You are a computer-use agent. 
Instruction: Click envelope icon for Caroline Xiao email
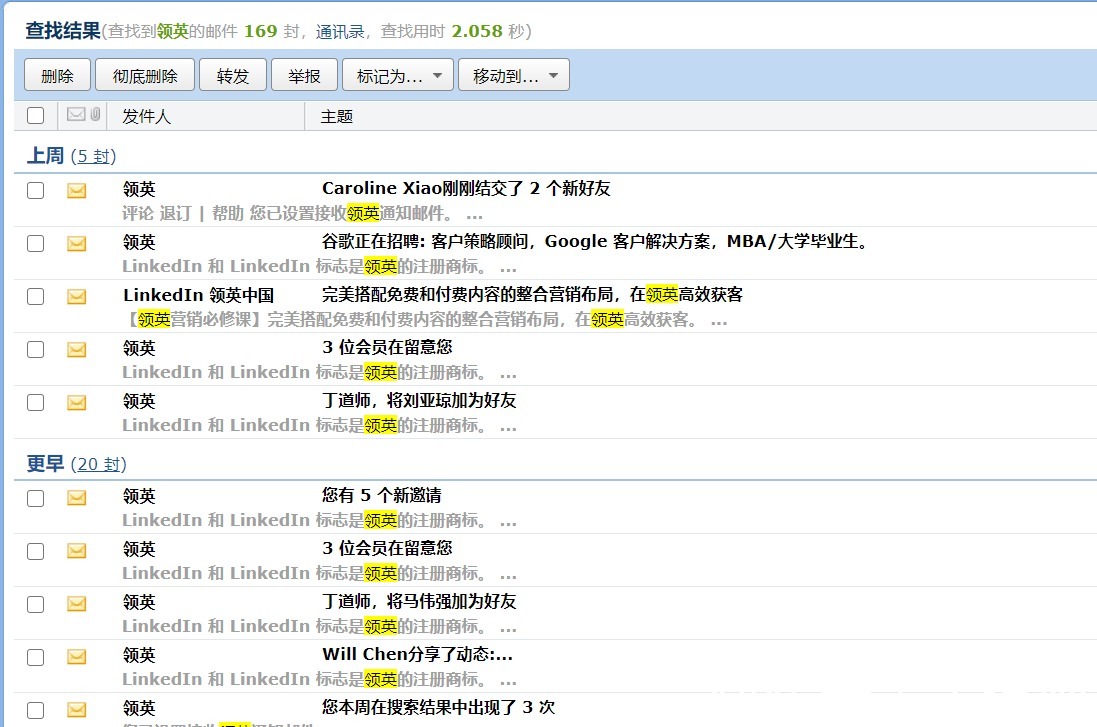[76, 190]
